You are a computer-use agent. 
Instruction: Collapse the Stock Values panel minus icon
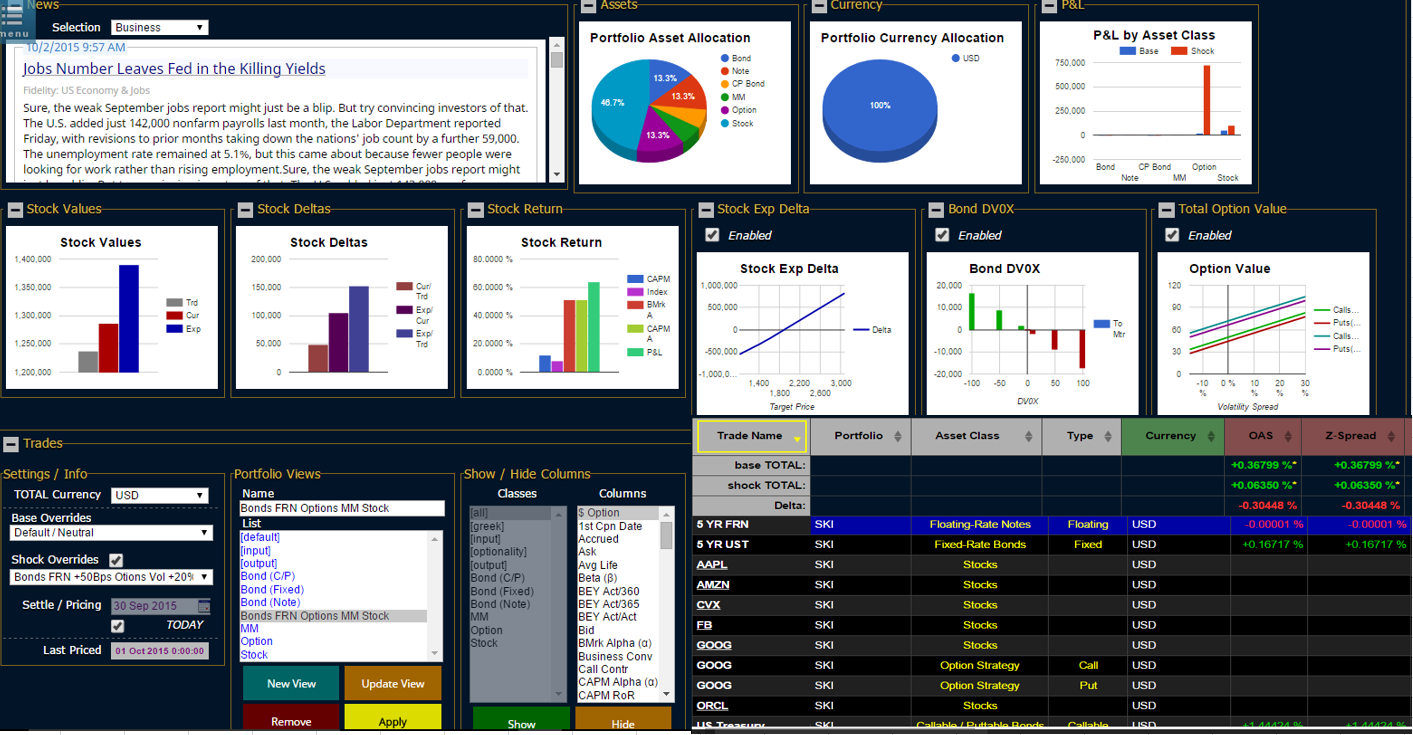point(15,210)
